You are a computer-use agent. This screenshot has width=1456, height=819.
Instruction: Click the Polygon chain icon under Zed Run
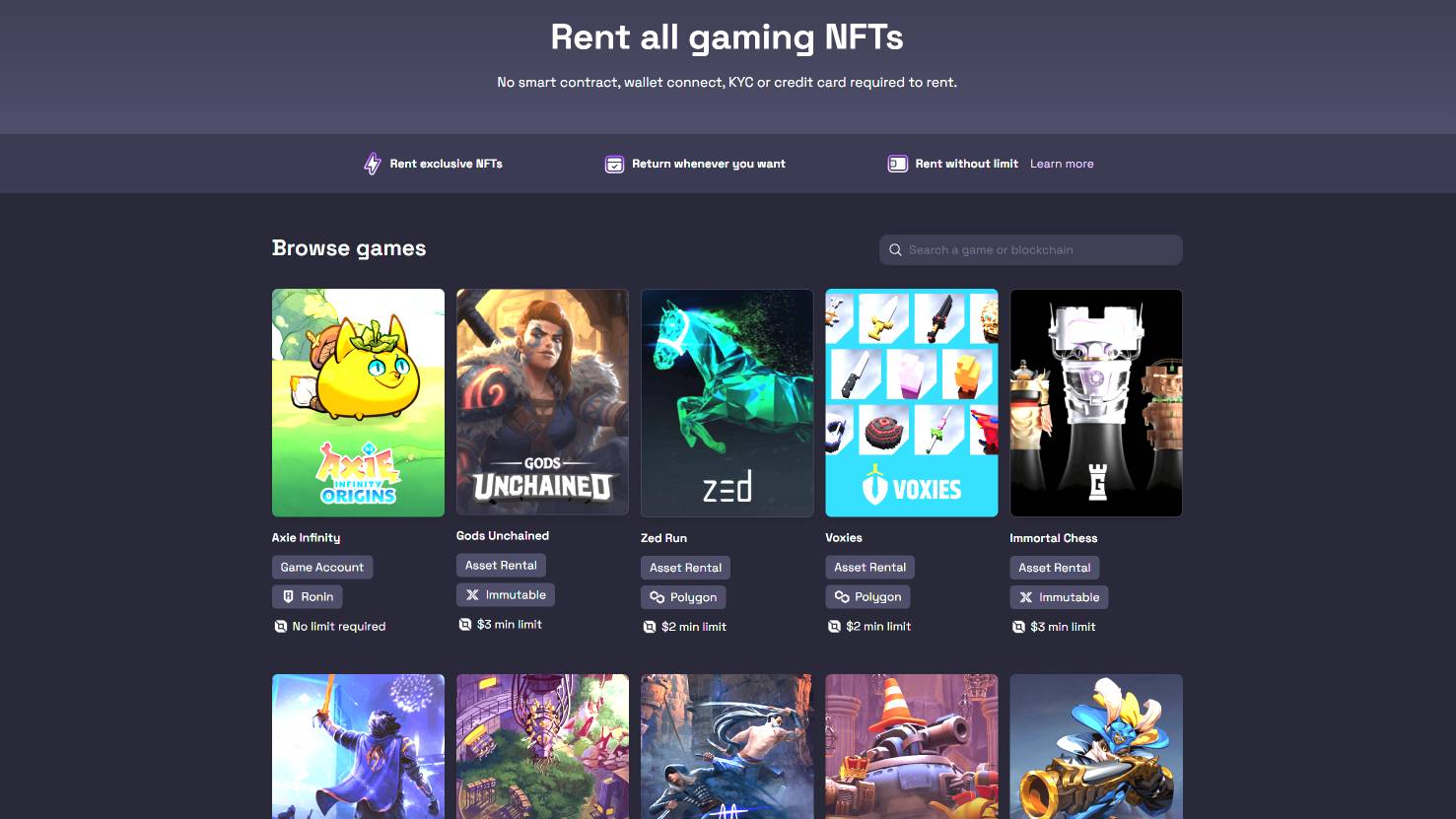coord(657,597)
